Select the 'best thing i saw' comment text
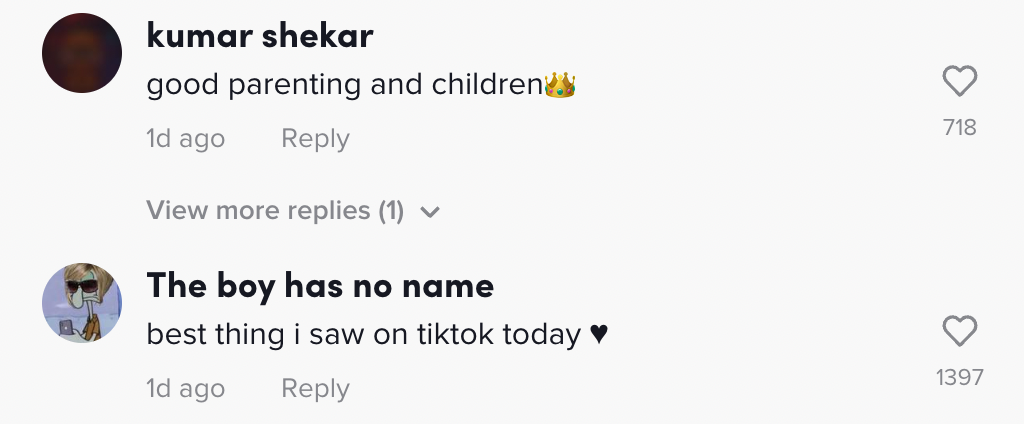Viewport: 1024px width, 424px height. 363,335
